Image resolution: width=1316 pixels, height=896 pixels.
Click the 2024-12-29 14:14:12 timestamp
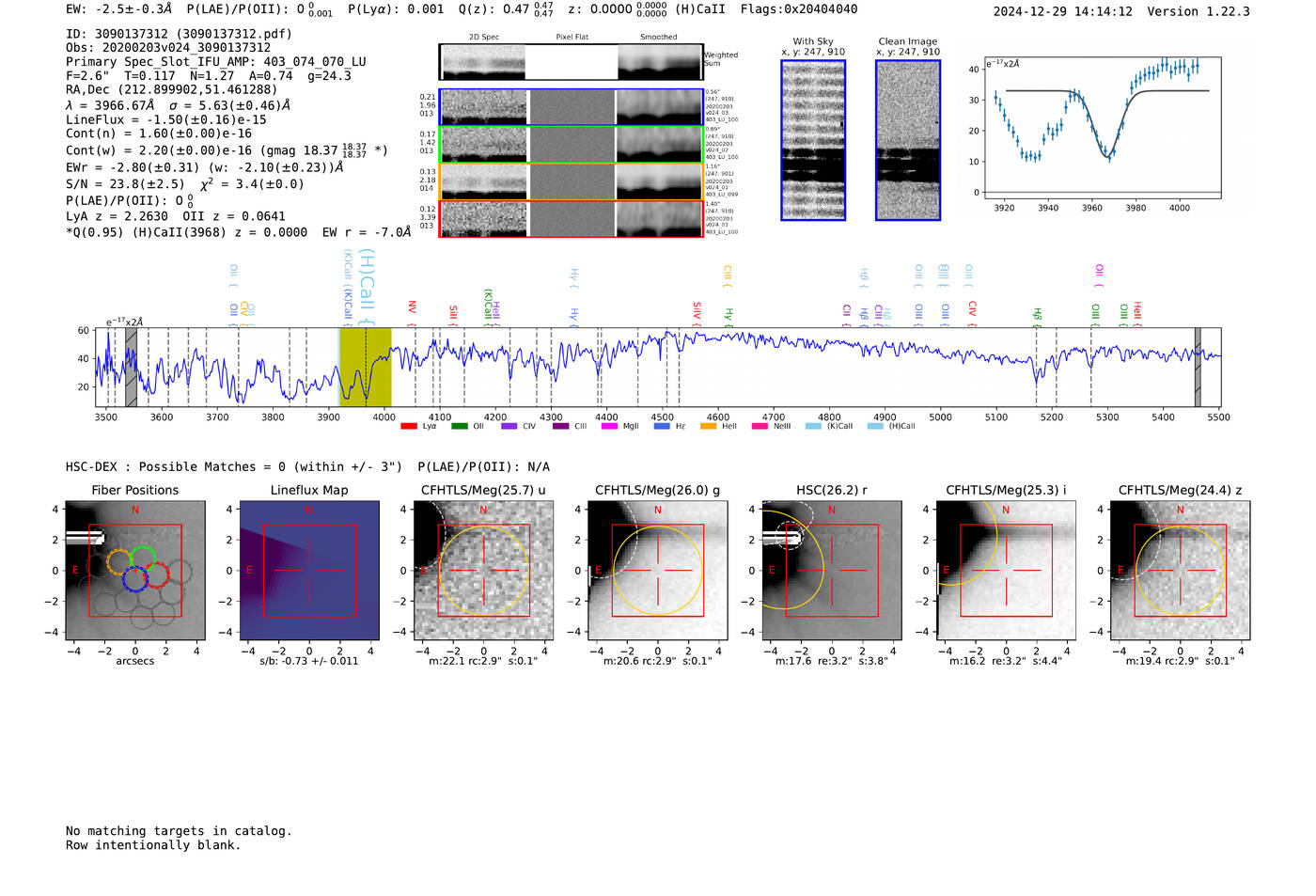point(1063,12)
